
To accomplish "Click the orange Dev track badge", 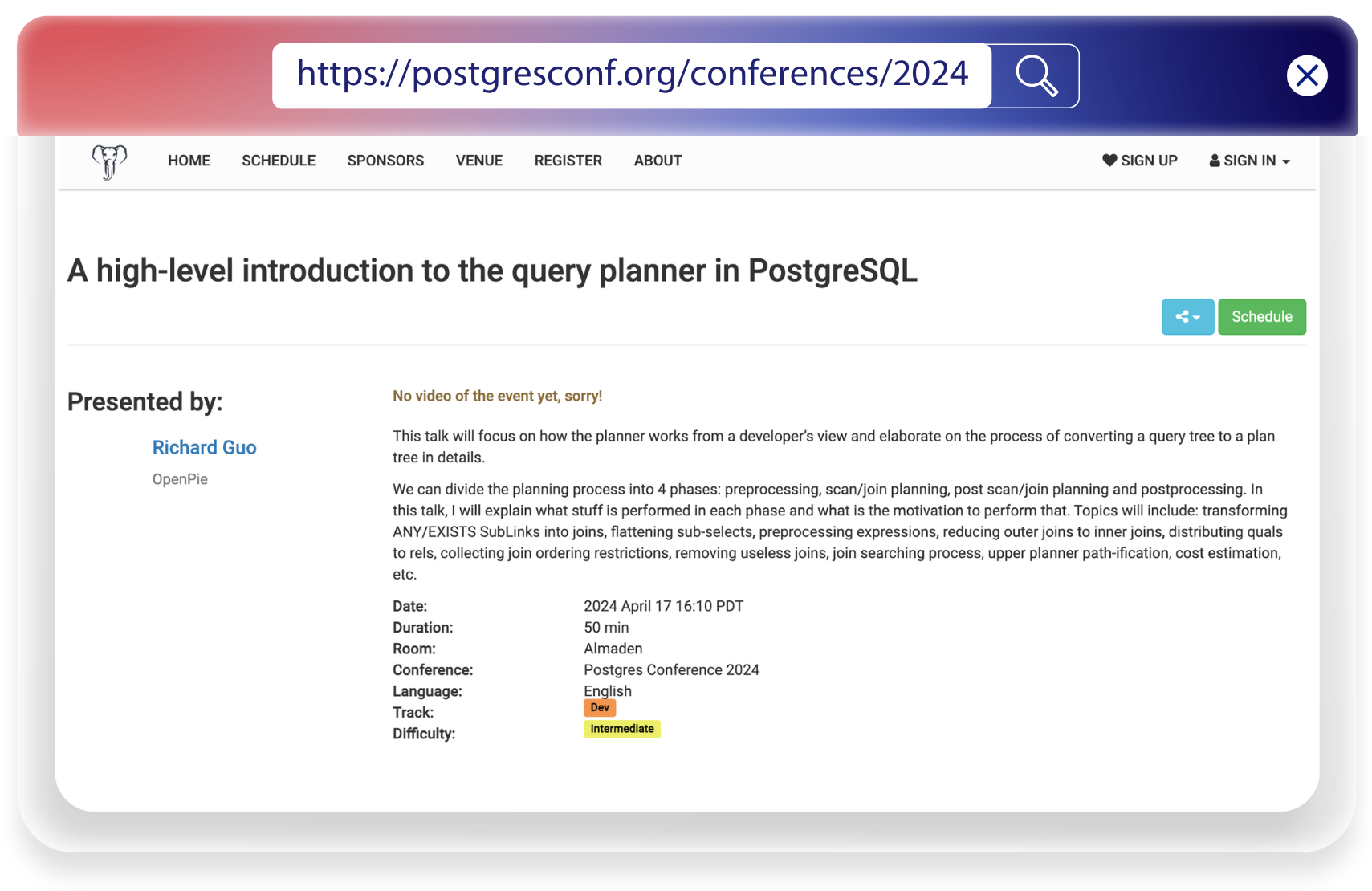I will click(600, 708).
